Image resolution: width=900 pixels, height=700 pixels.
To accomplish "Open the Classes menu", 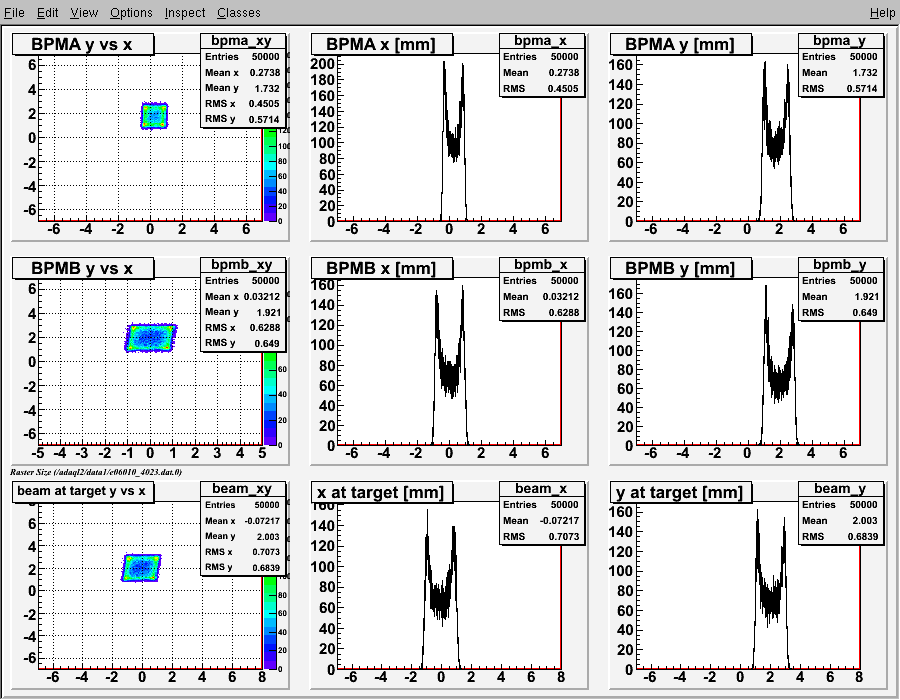I will (x=239, y=13).
